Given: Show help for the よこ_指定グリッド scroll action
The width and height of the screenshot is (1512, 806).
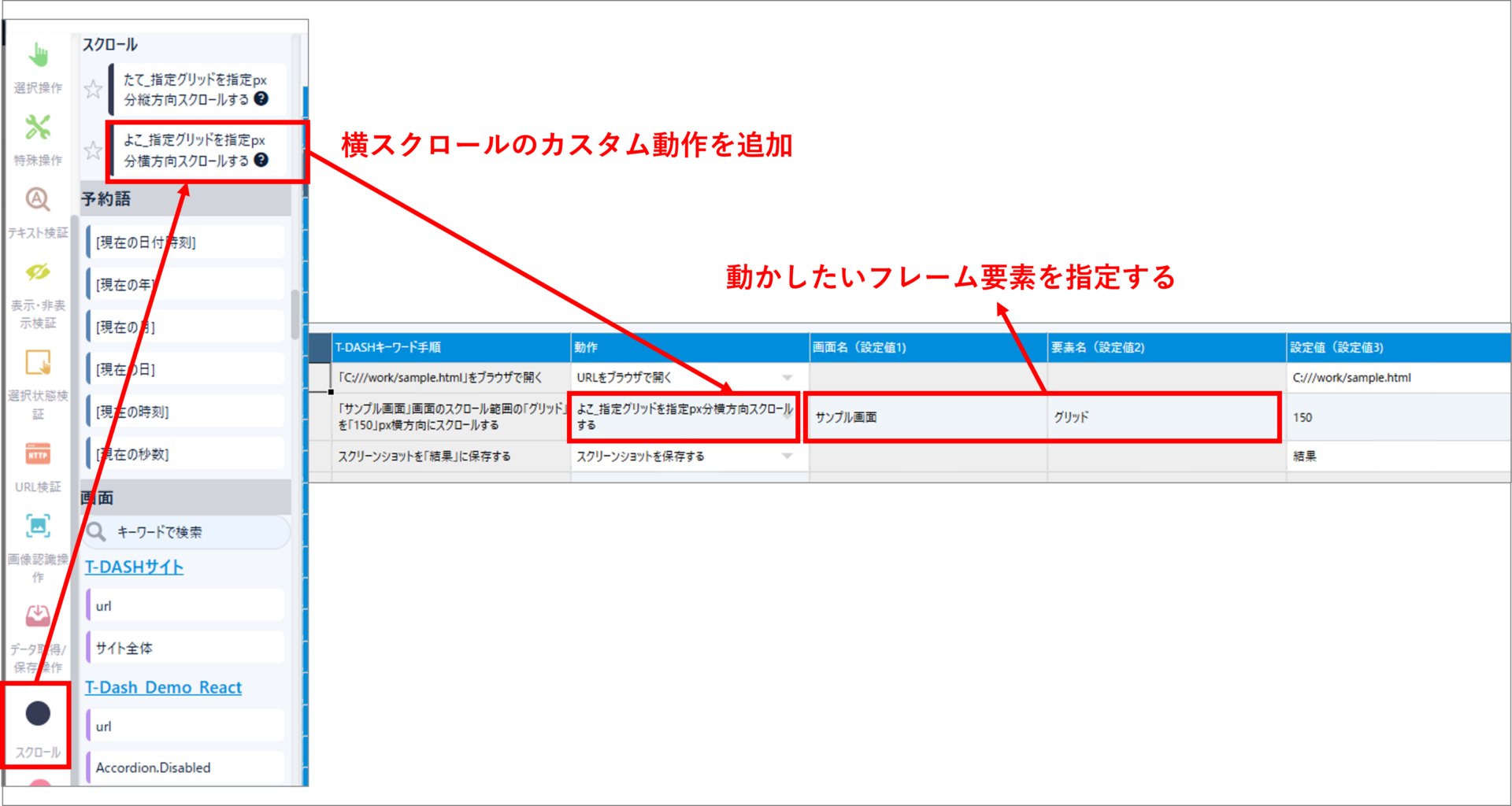Looking at the screenshot, I should click(x=261, y=160).
